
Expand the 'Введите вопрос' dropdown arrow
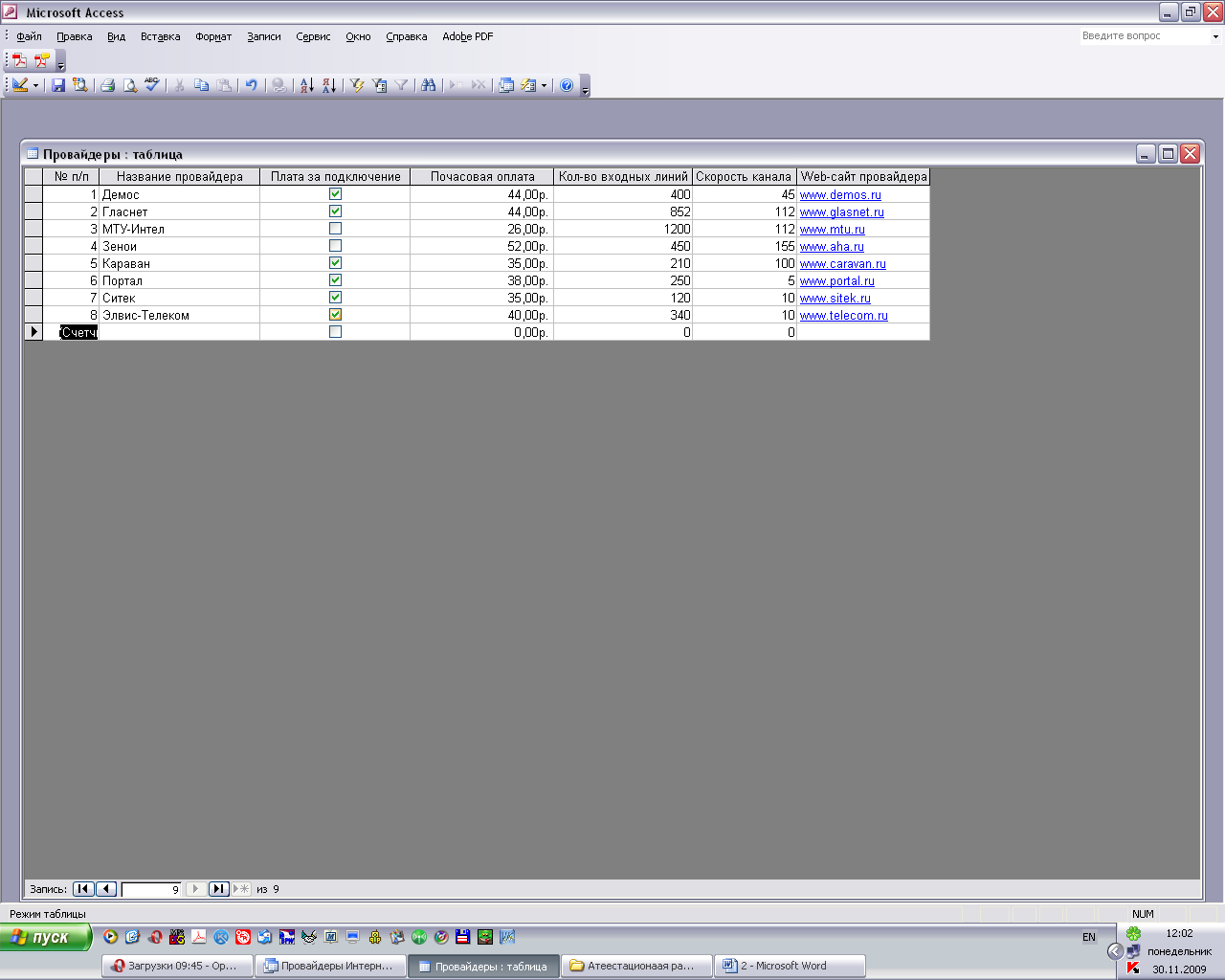click(x=1215, y=36)
